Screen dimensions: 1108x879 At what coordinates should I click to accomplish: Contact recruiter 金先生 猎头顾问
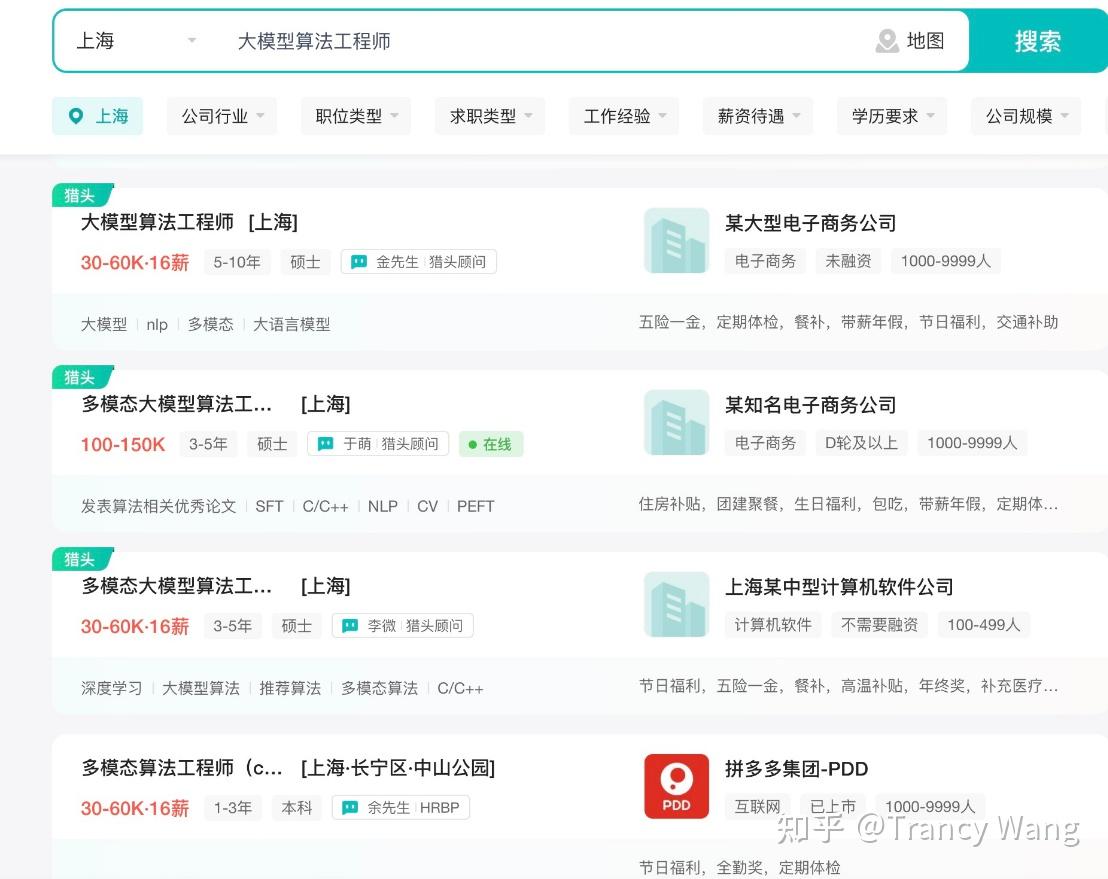pos(418,262)
